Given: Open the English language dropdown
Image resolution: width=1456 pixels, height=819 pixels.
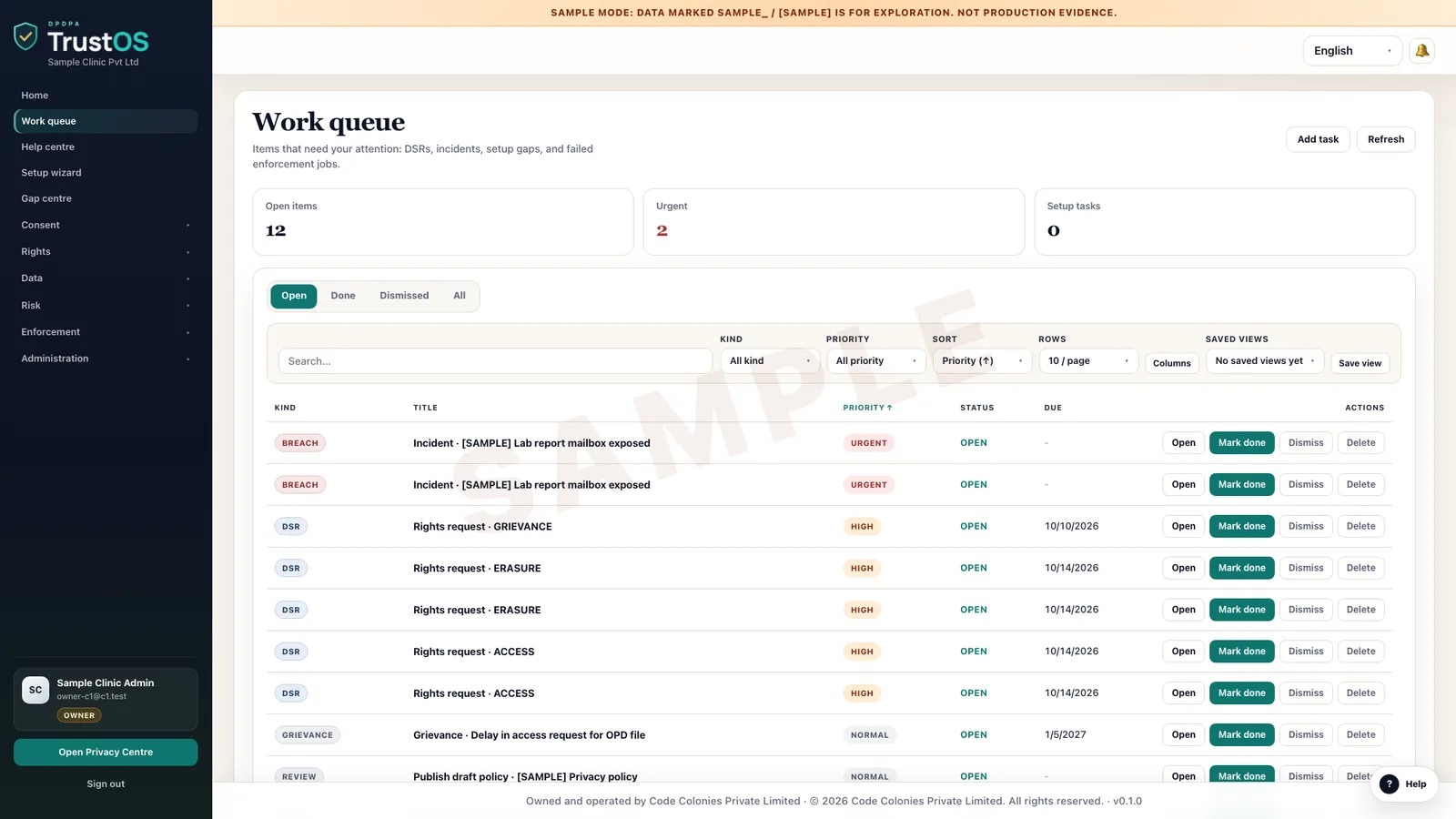Looking at the screenshot, I should pos(1352,51).
